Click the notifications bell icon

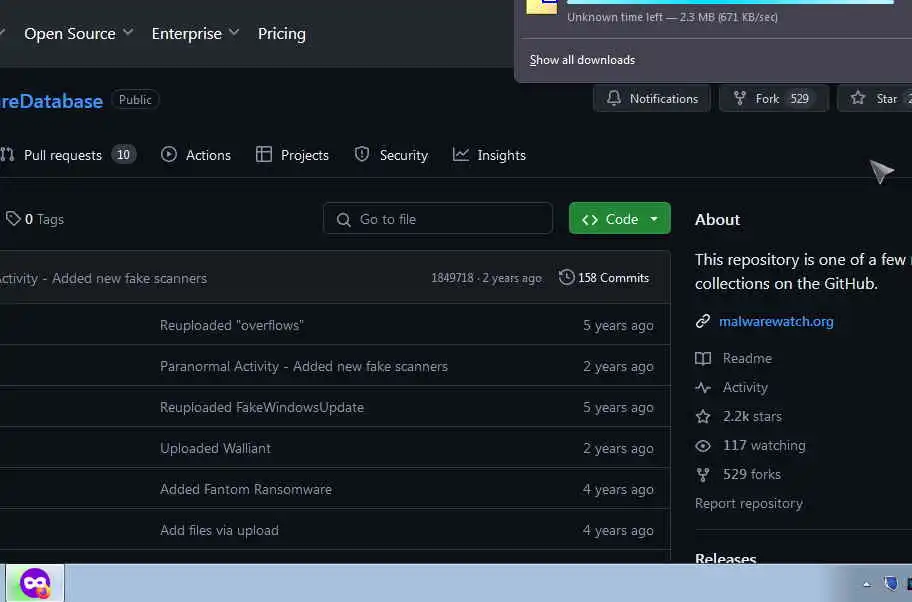614,98
